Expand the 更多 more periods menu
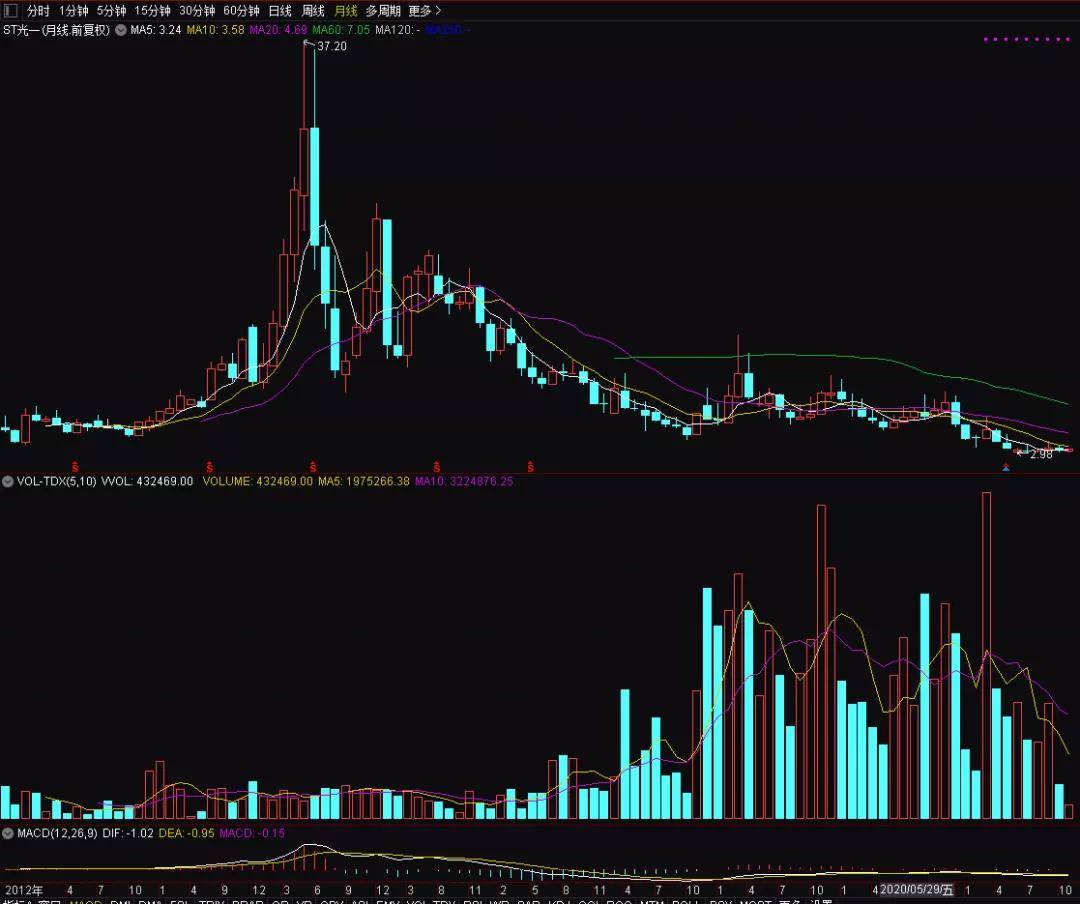 coord(424,10)
